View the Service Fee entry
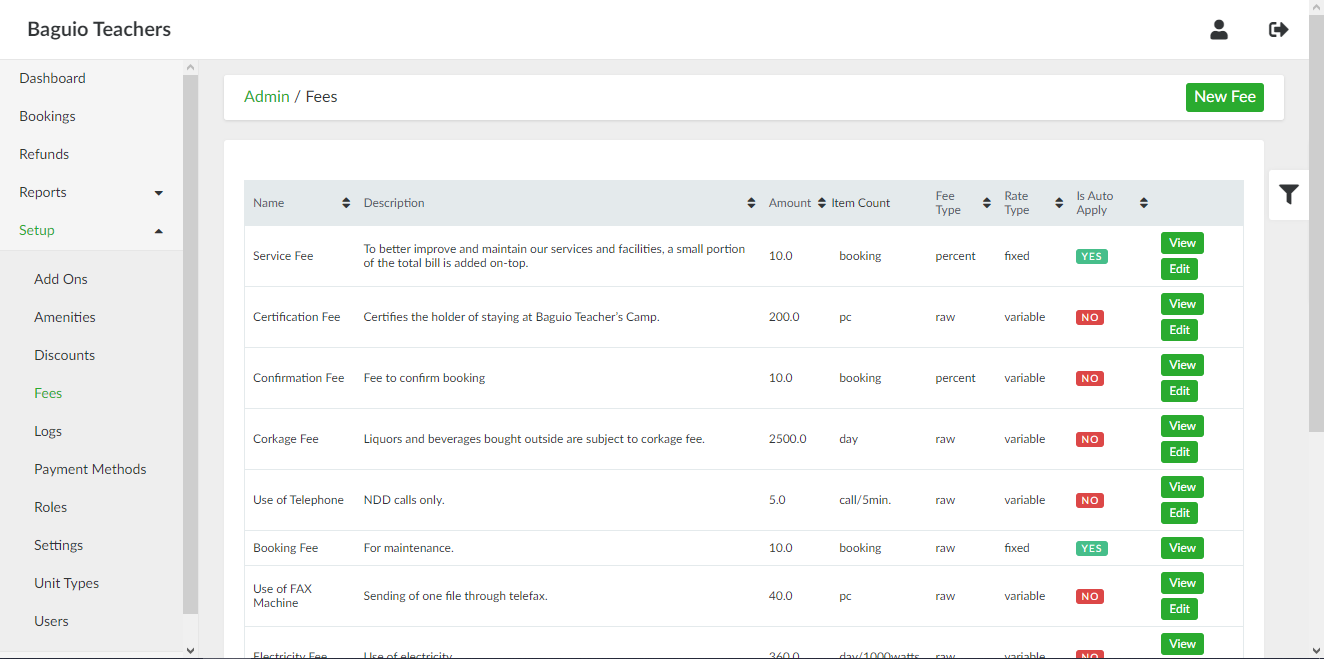The height and width of the screenshot is (659, 1324). pos(1182,243)
